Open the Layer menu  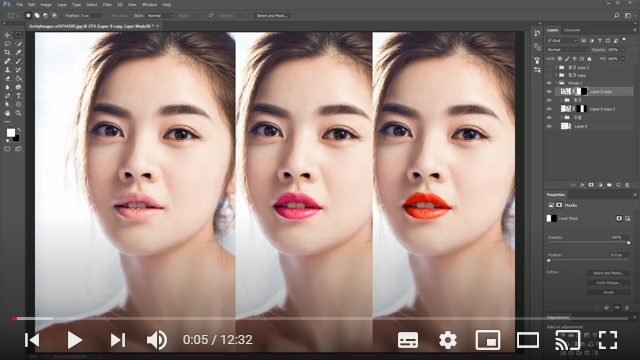tap(62, 4)
